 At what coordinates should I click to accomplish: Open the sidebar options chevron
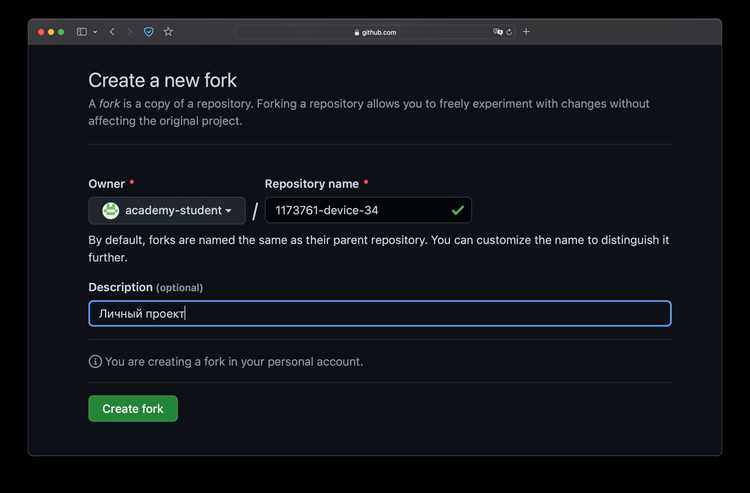tap(95, 32)
